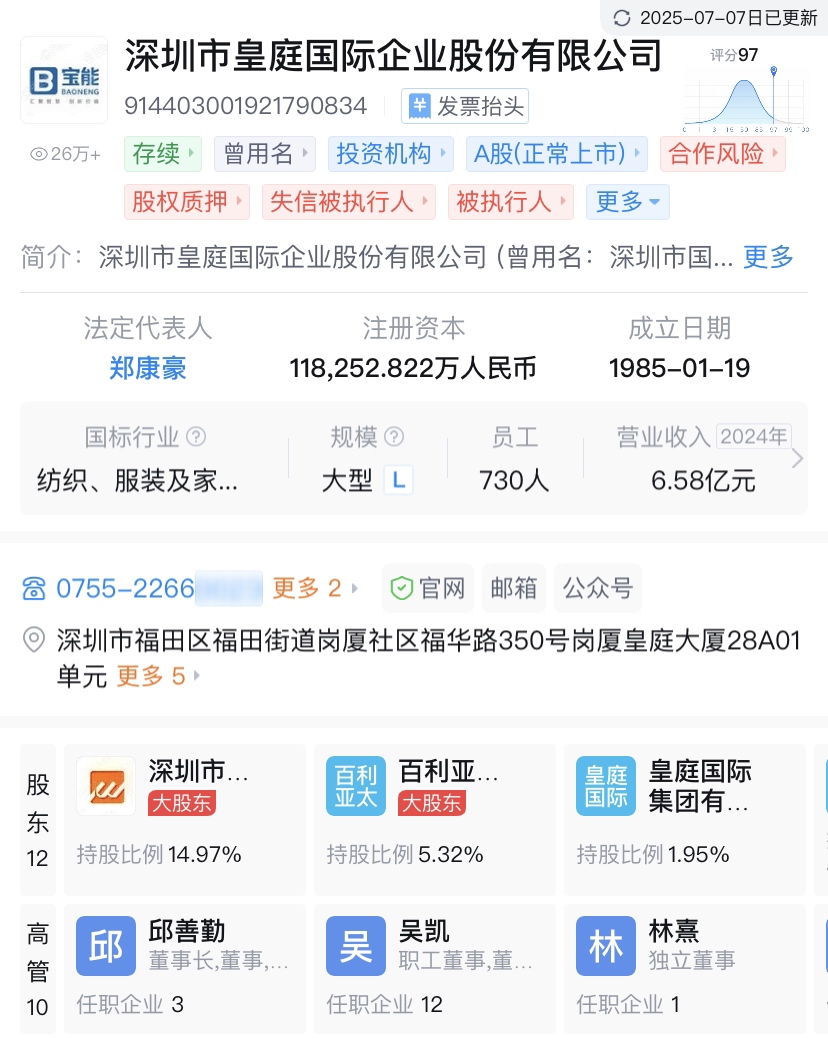Open the blue 更多 tags dropdown
The height and width of the screenshot is (1040, 828).
coord(628,202)
